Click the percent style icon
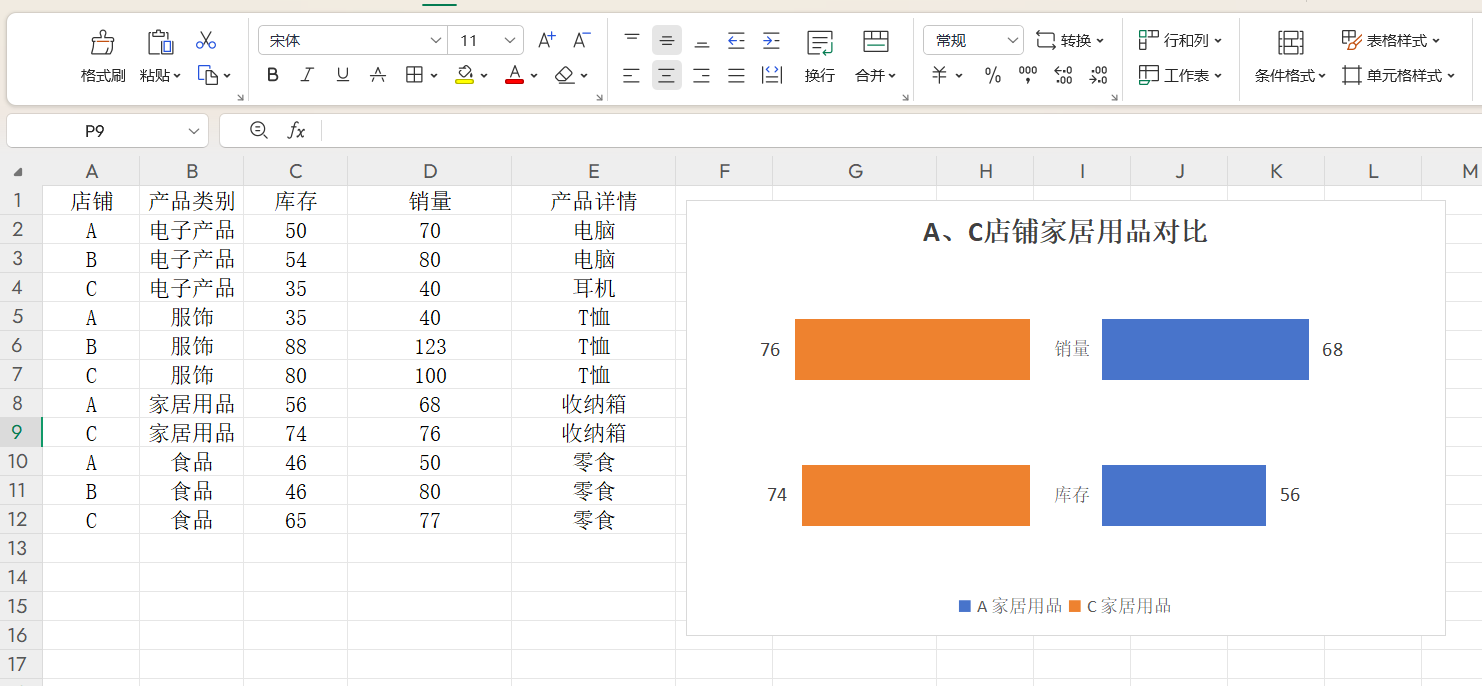1482x686 pixels. [993, 75]
